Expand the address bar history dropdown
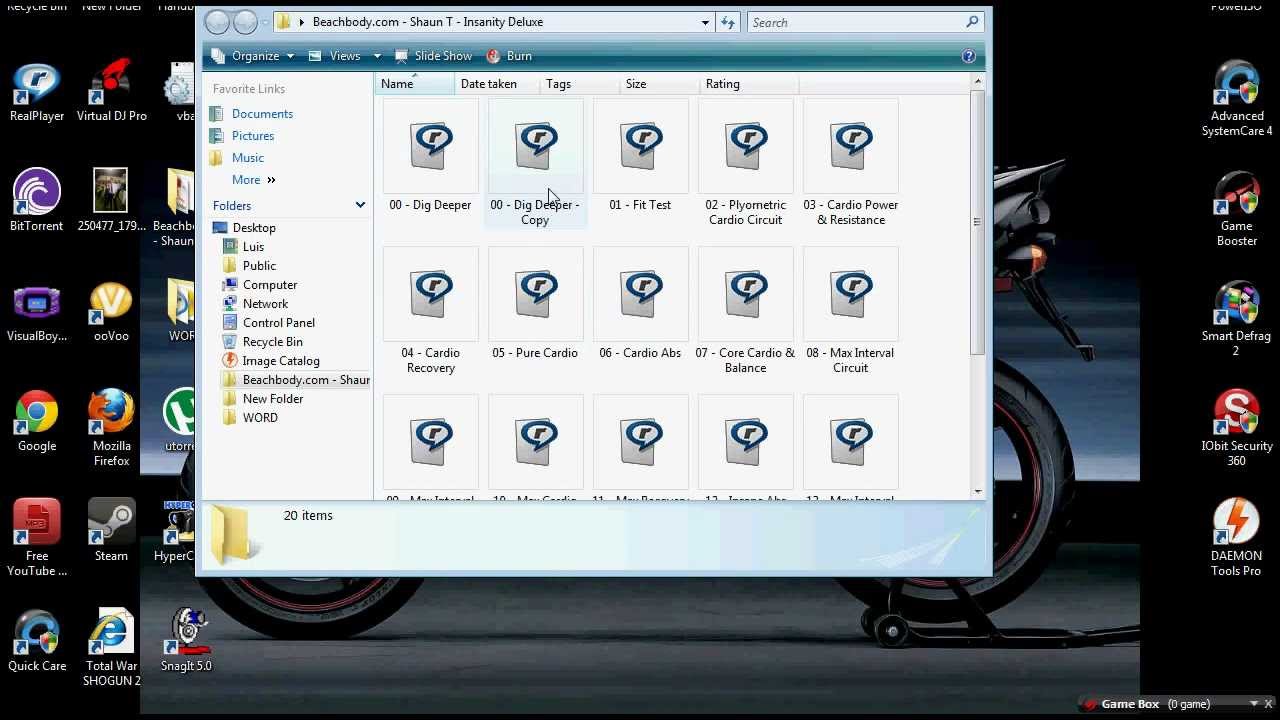This screenshot has width=1280, height=720. coord(705,22)
